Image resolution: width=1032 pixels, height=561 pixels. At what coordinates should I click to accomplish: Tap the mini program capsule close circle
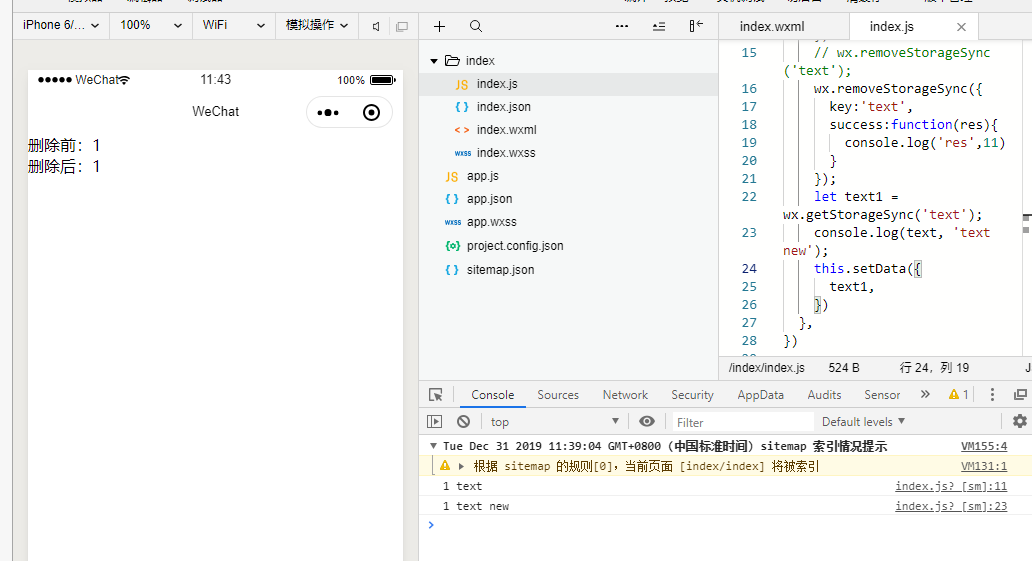coord(371,113)
